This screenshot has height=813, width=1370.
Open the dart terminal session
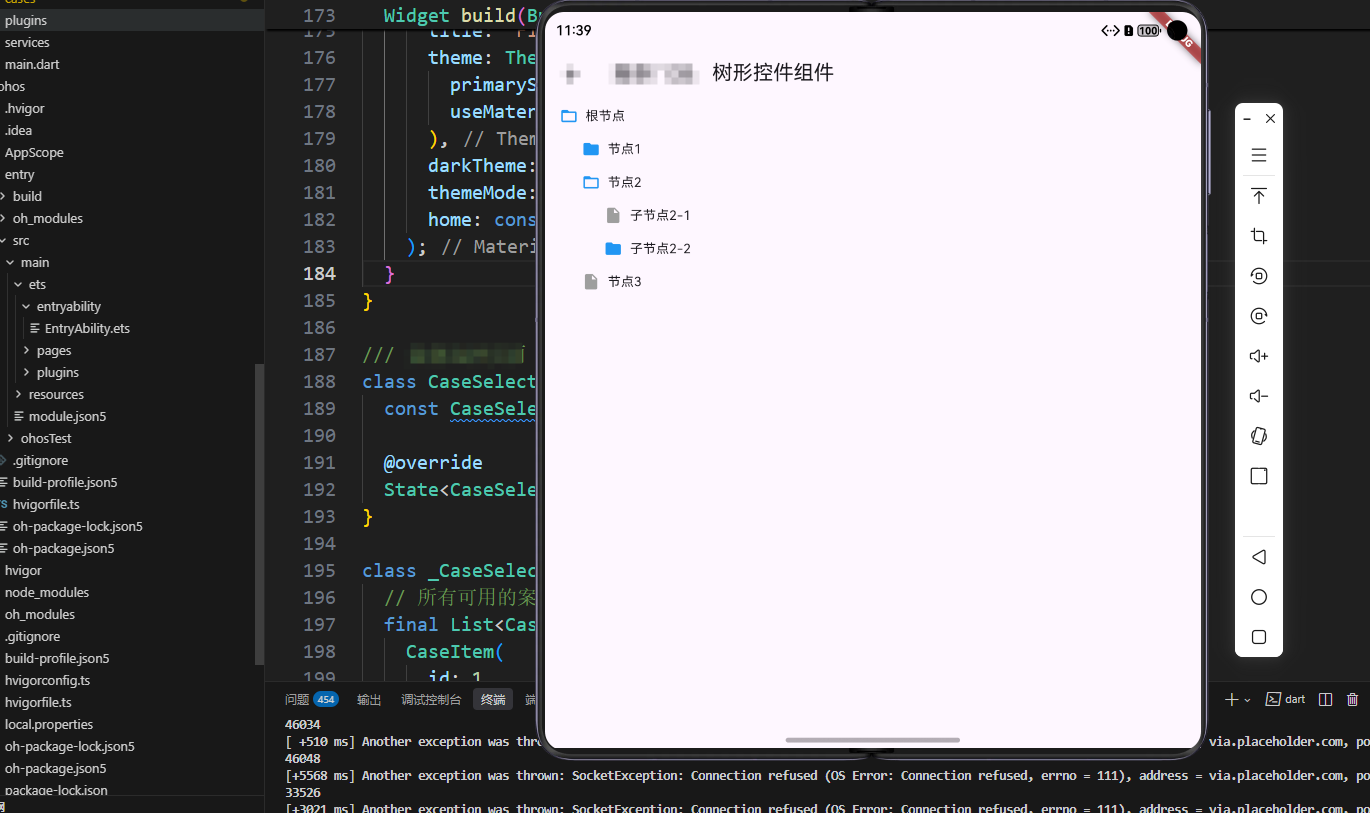click(1285, 698)
